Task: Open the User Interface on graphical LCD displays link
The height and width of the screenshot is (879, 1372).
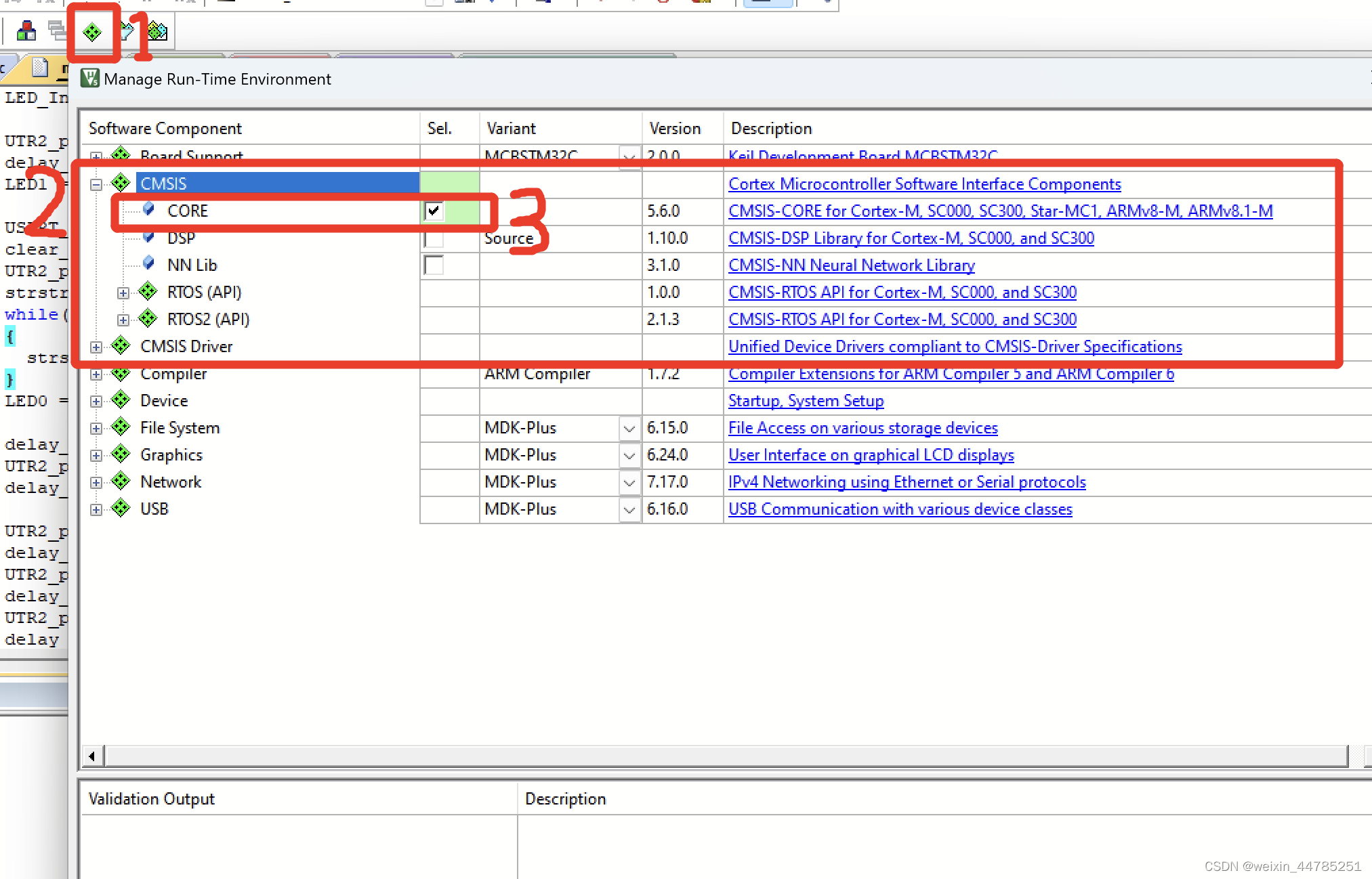Action: [871, 454]
